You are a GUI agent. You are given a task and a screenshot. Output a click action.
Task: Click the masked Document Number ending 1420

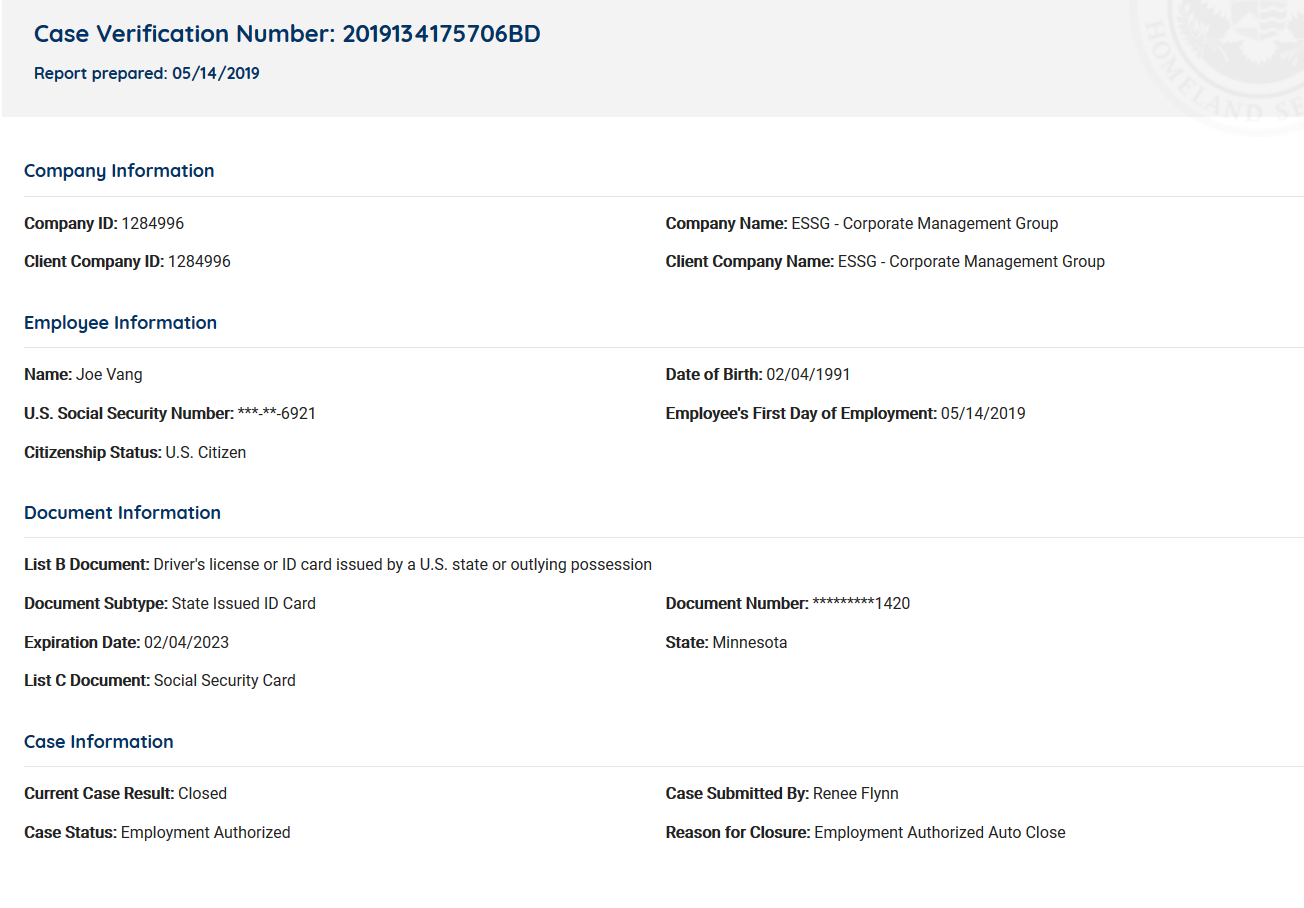(860, 604)
